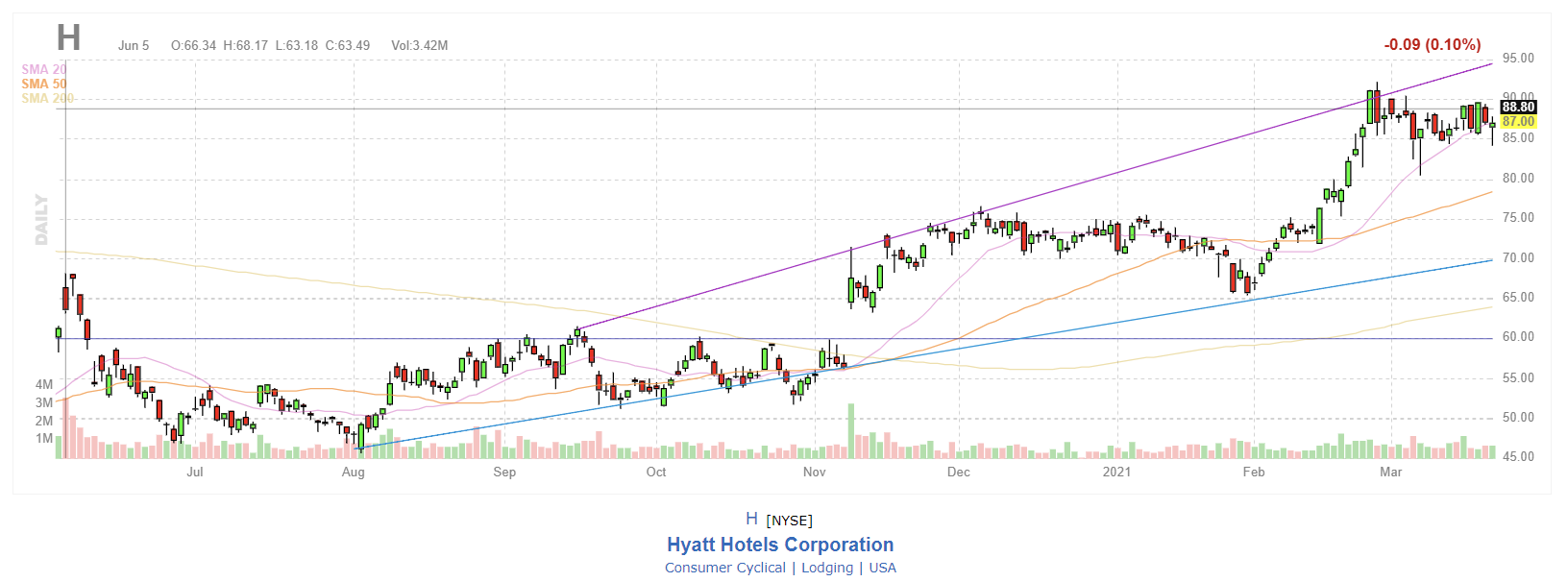Click the Oct month axis label
This screenshot has width=1568, height=582.
coord(656,472)
